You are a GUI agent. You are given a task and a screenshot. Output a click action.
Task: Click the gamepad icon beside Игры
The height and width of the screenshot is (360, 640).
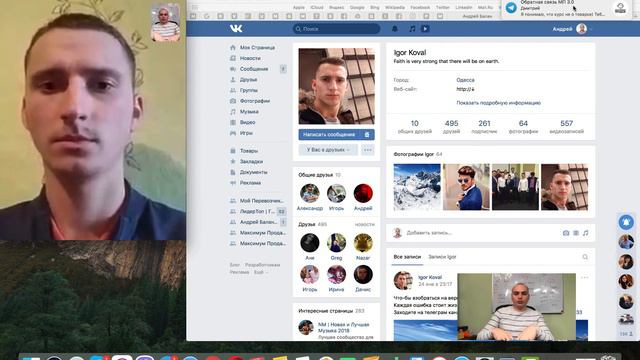tap(233, 133)
